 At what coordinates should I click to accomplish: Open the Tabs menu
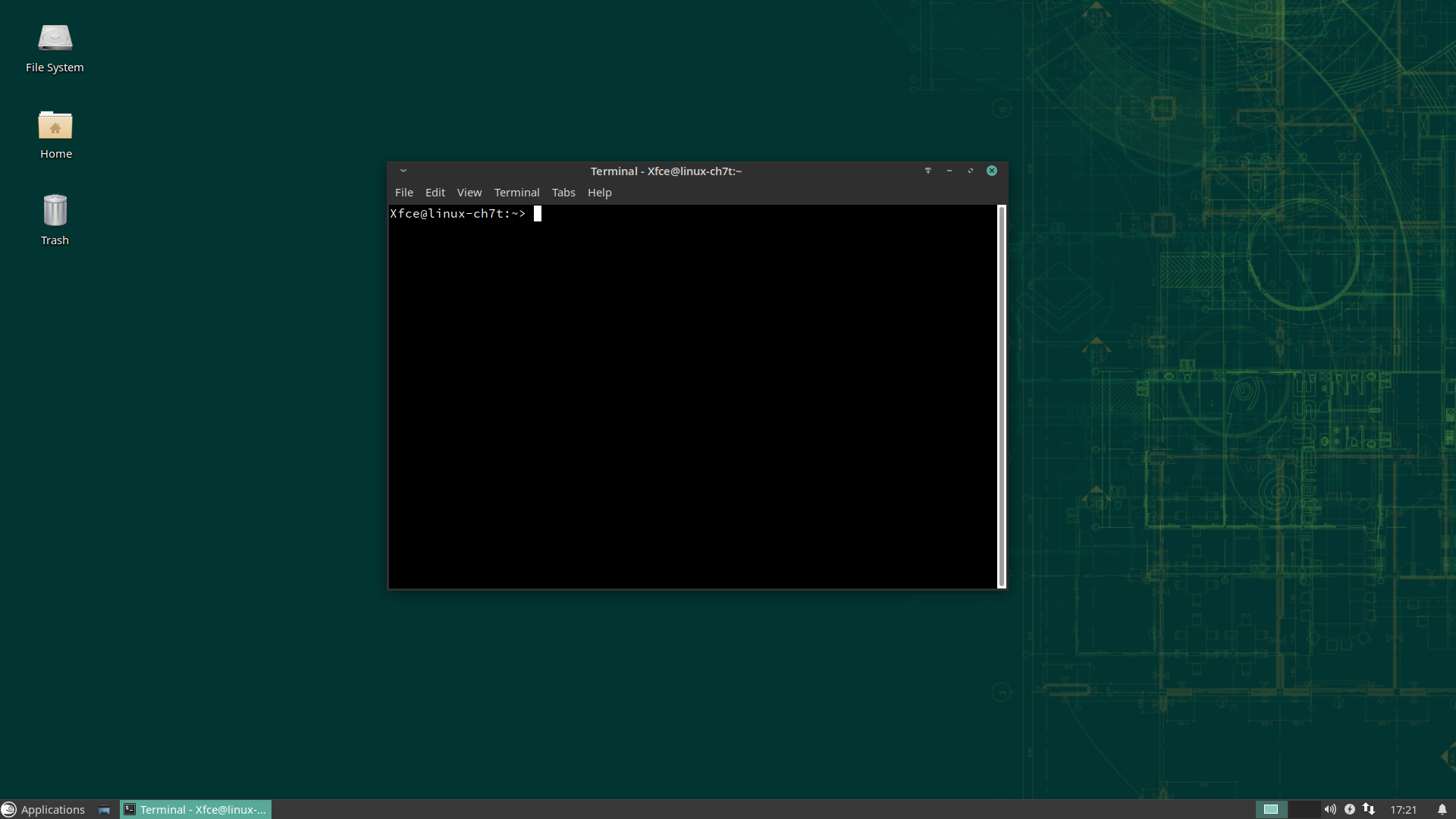563,193
